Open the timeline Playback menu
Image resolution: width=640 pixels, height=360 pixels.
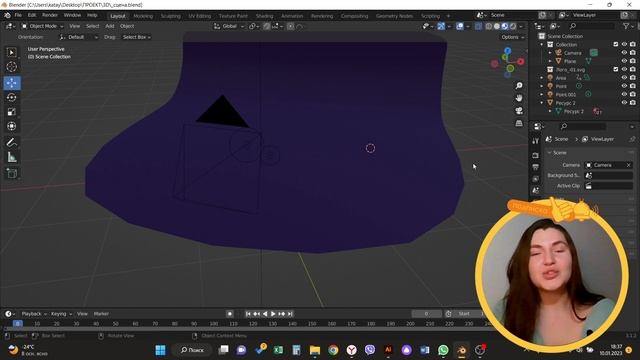point(33,314)
